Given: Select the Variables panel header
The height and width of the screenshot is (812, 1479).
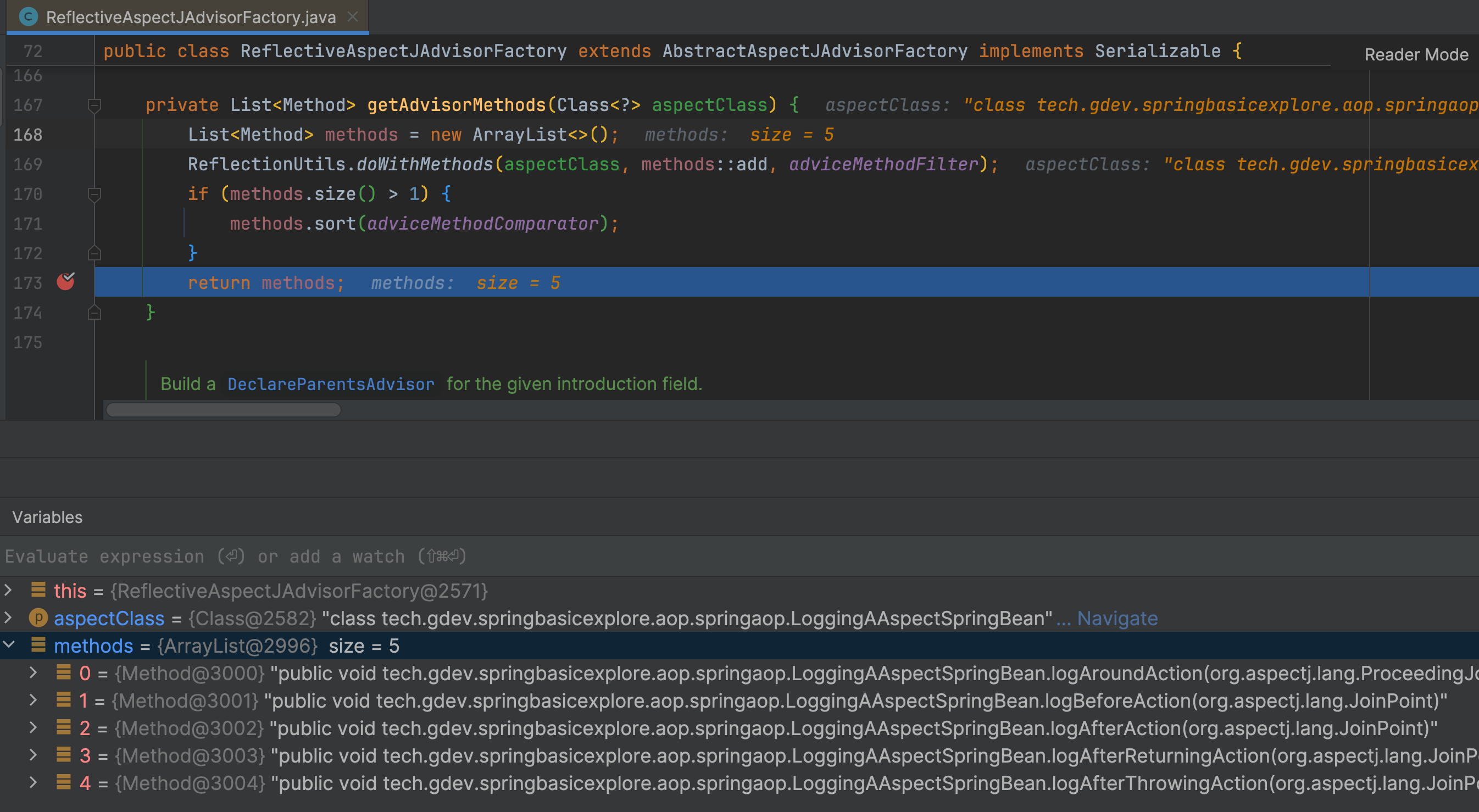Looking at the screenshot, I should click(x=48, y=518).
